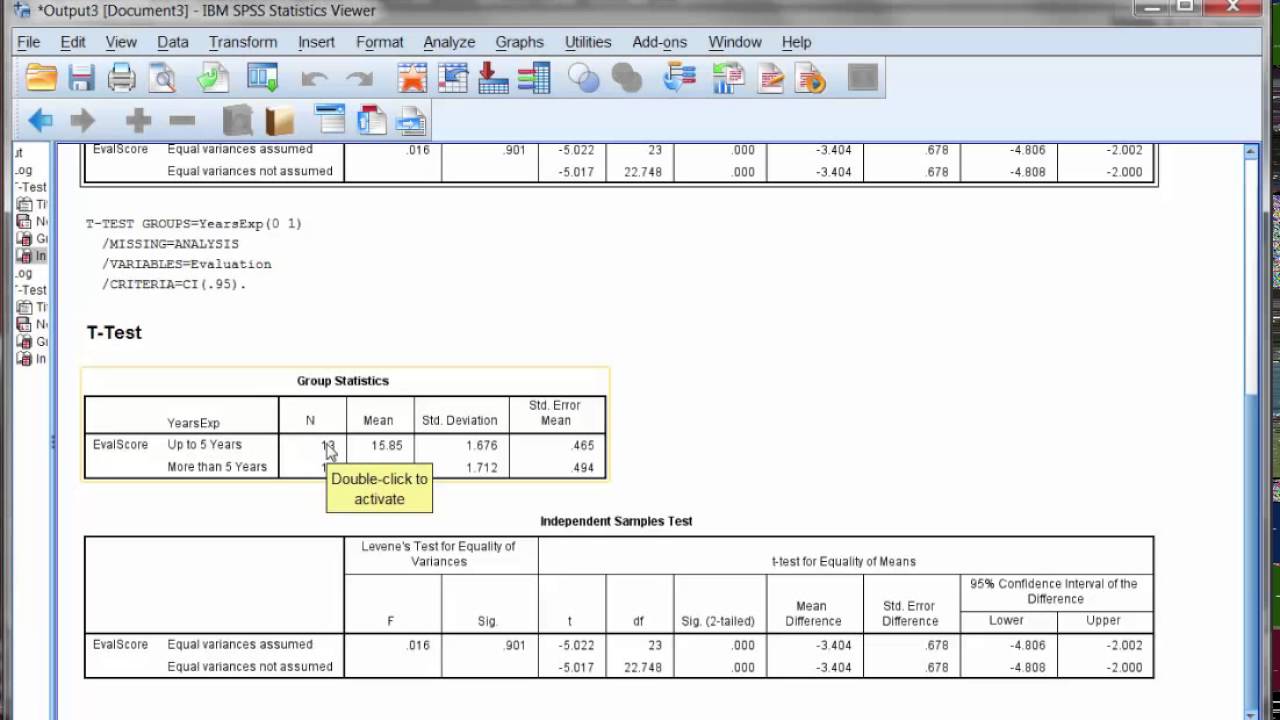Viewport: 1280px width, 720px height.
Task: Click the 'Sig. (2-tailed)' column header
Action: click(x=720, y=621)
